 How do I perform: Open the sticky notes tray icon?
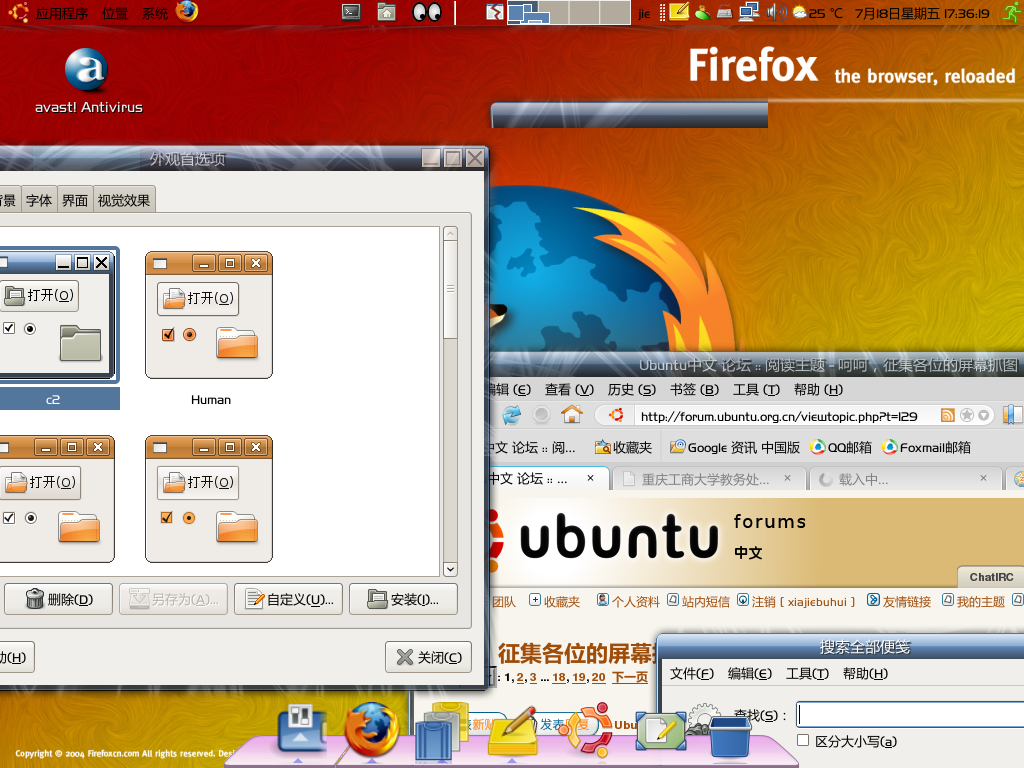(x=679, y=12)
